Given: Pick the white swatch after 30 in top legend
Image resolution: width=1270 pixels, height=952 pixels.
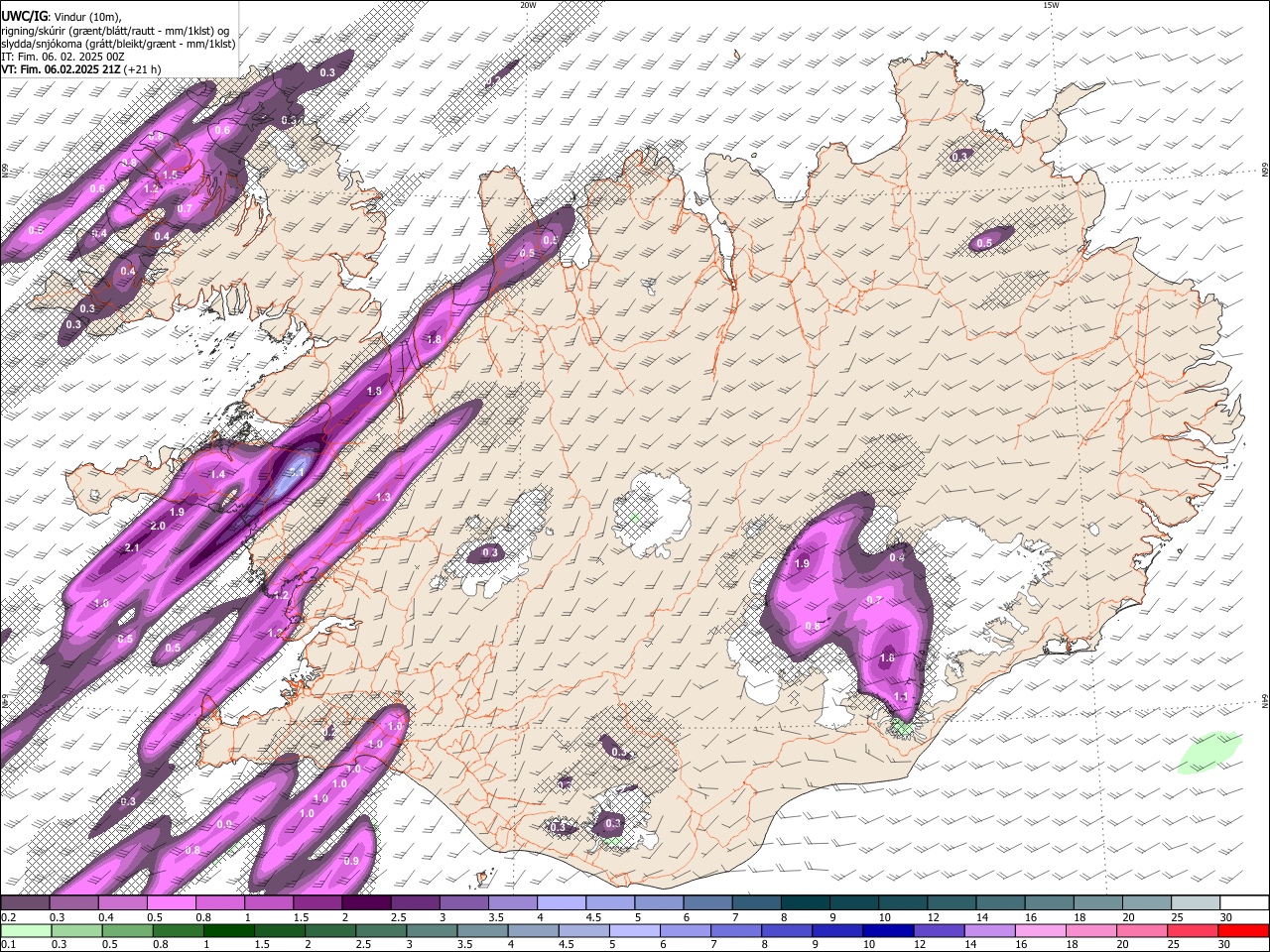Looking at the screenshot, I should (x=1244, y=903).
